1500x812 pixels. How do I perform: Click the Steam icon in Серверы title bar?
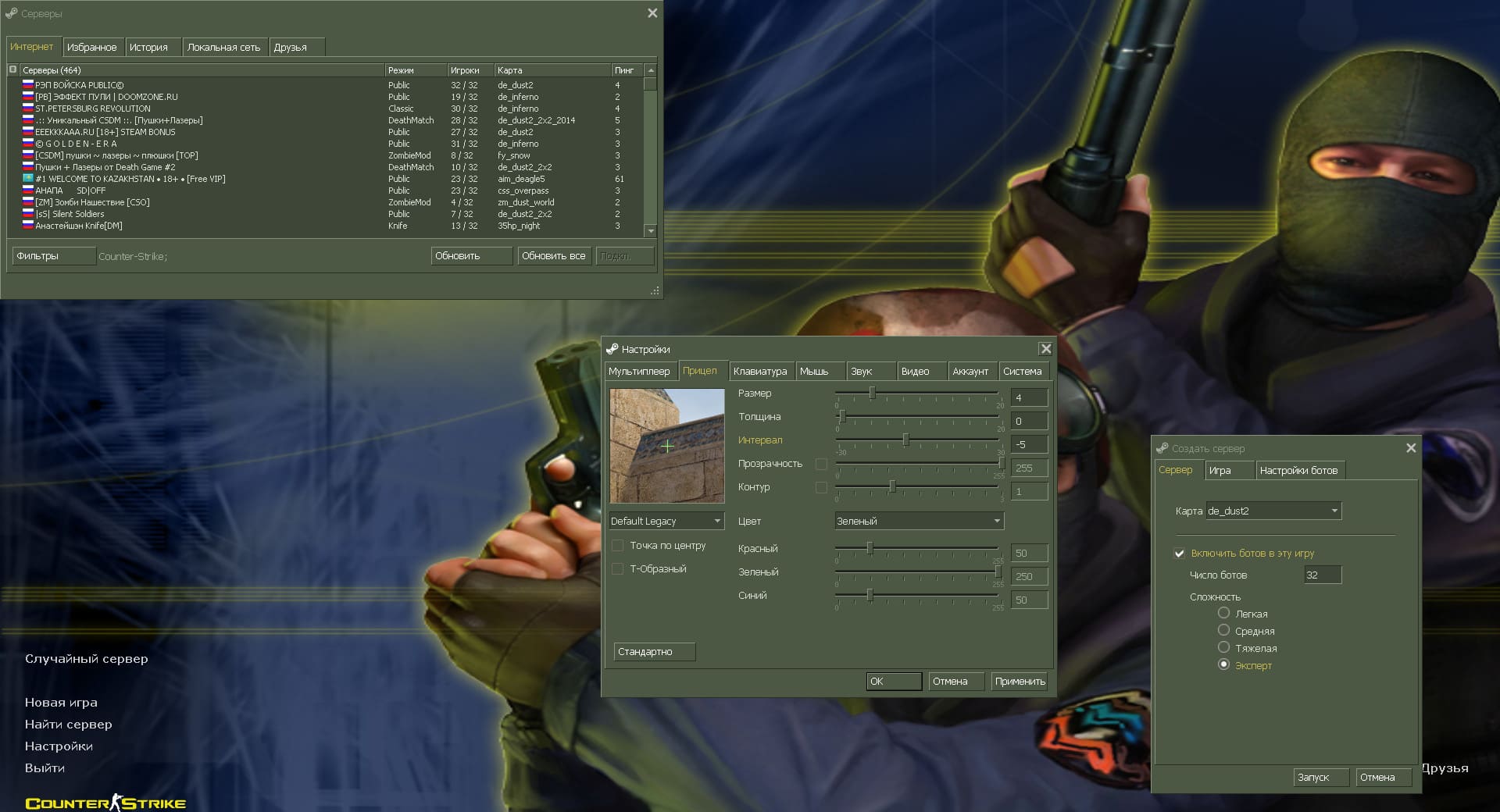(12, 13)
